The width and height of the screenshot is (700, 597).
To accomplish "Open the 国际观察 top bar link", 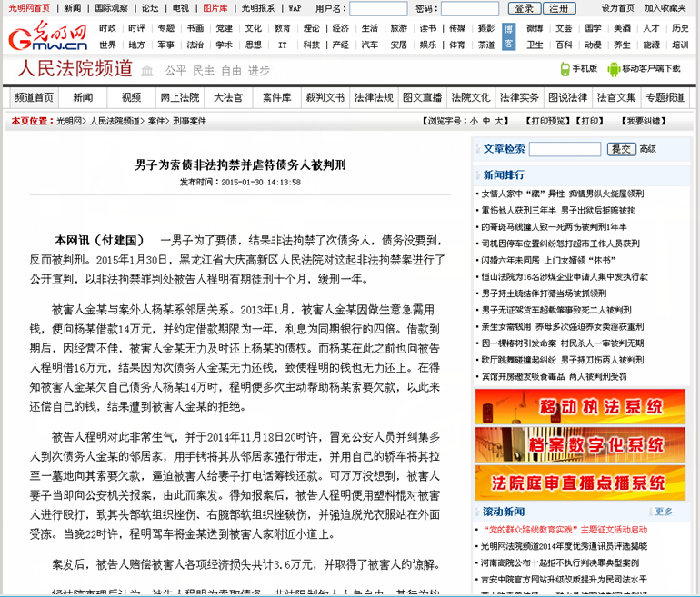I will (x=111, y=8).
